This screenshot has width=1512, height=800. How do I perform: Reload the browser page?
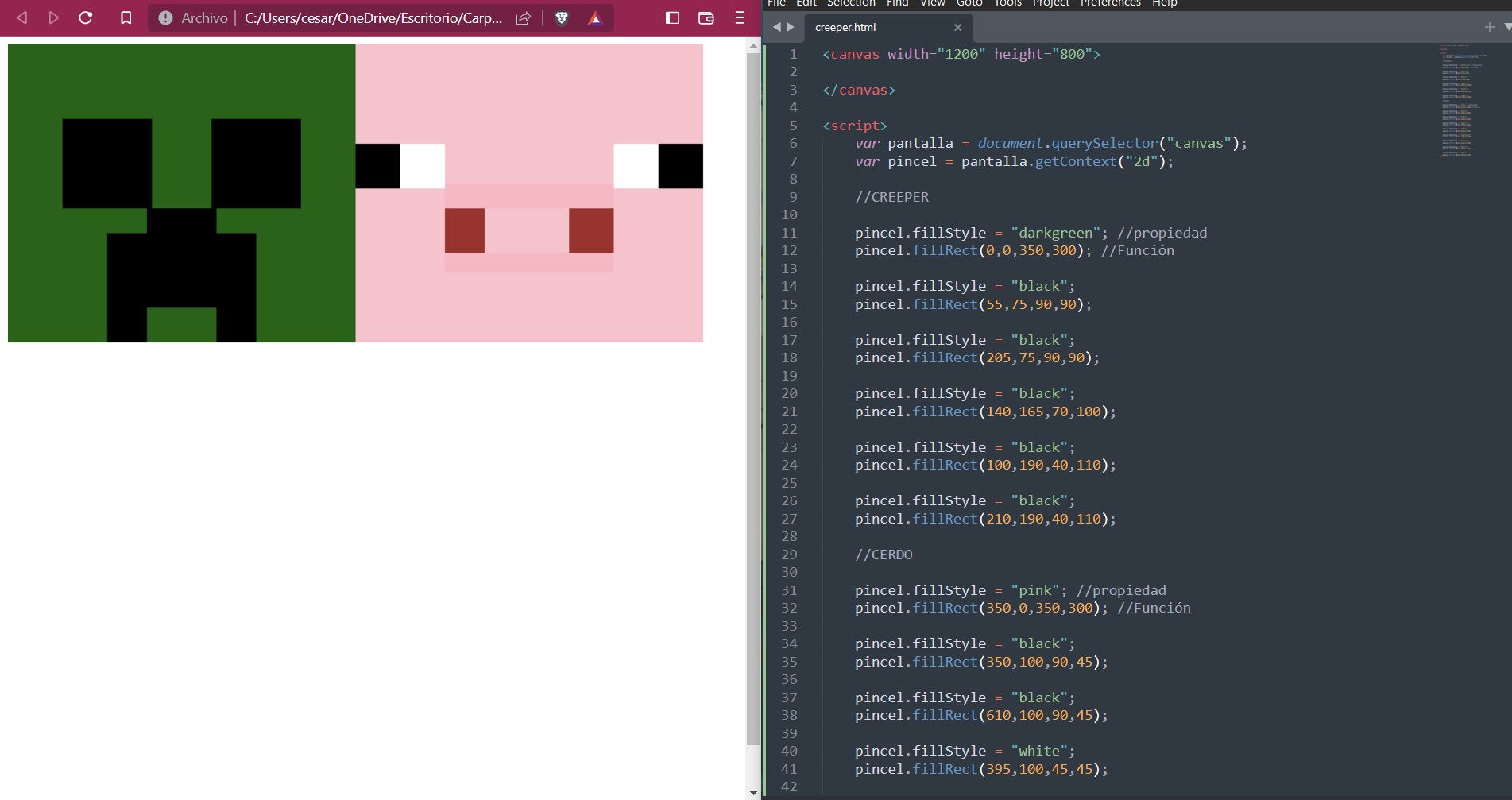pyautogui.click(x=86, y=17)
